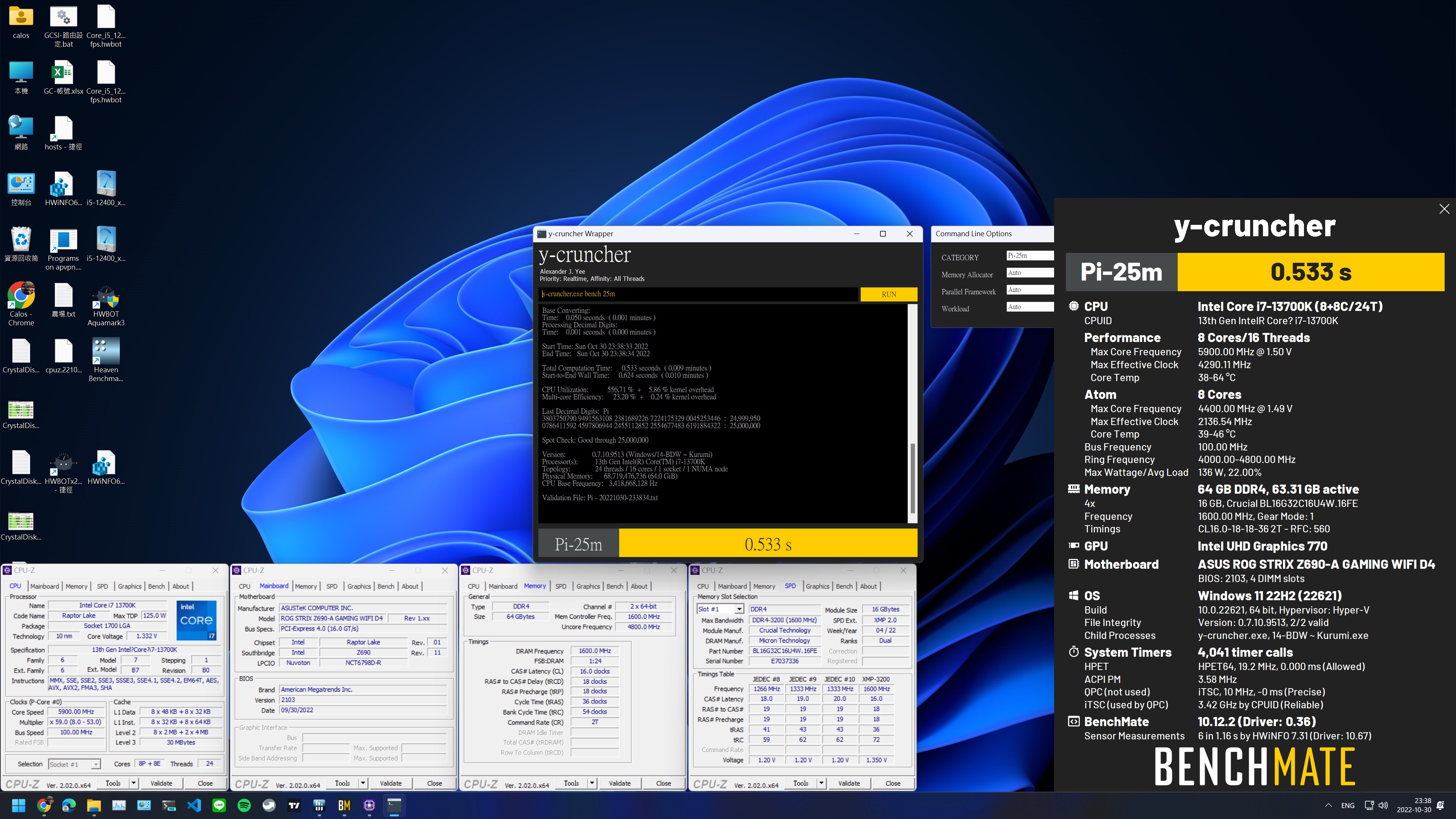The image size is (1456, 819).
Task: Click the network icon in the system tray
Action: click(1369, 805)
